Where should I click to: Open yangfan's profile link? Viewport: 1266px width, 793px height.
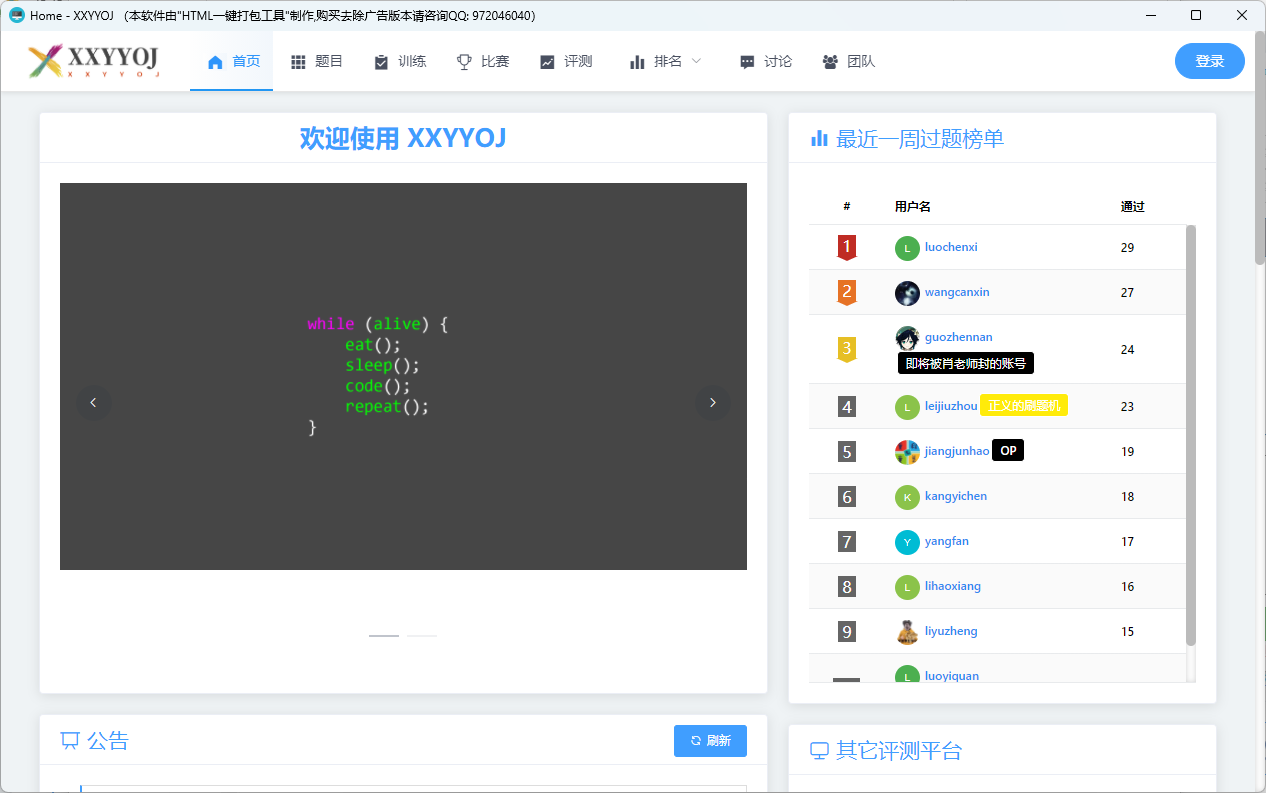click(x=947, y=541)
